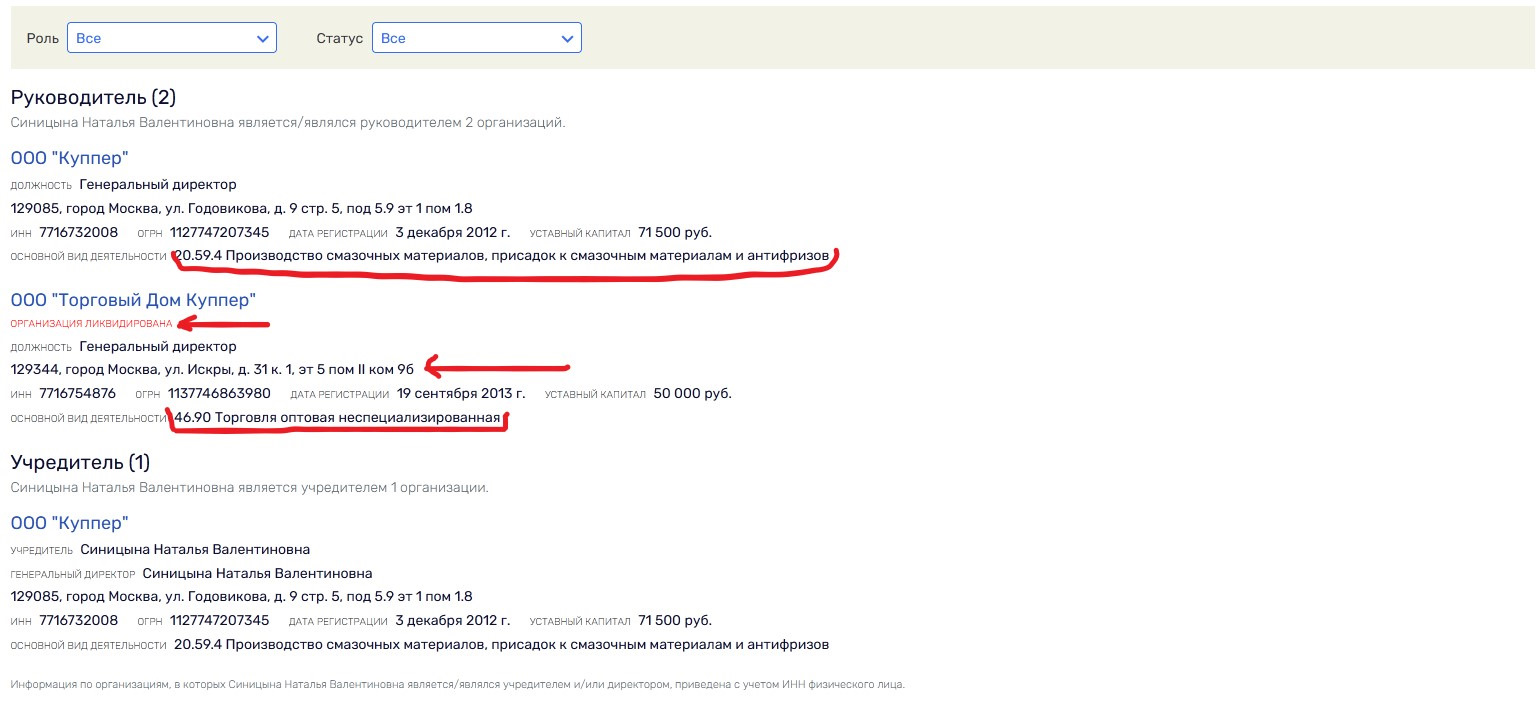Viewport: 1539px width, 704px height.
Task: Click the chevron arrow in Роль selector
Action: pos(263,39)
